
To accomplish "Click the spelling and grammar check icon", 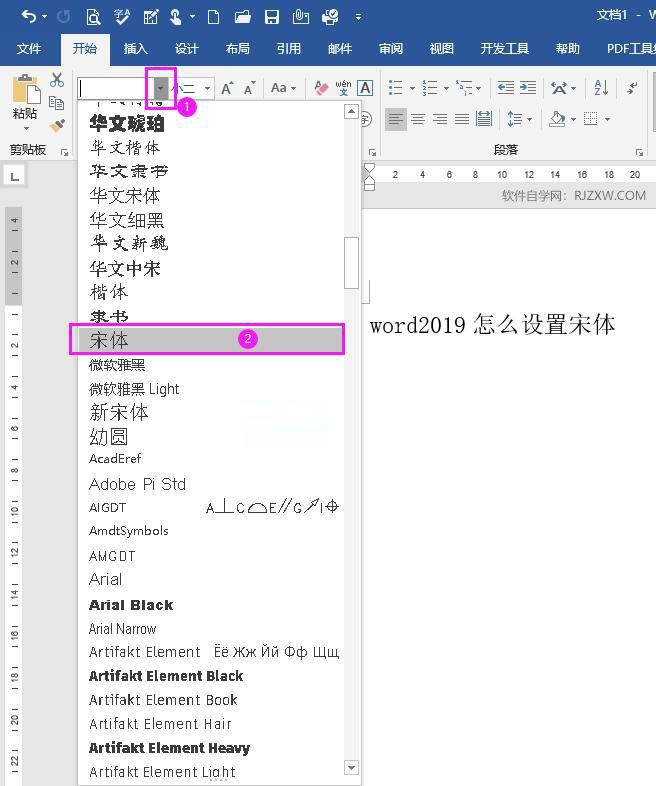I will [x=122, y=17].
